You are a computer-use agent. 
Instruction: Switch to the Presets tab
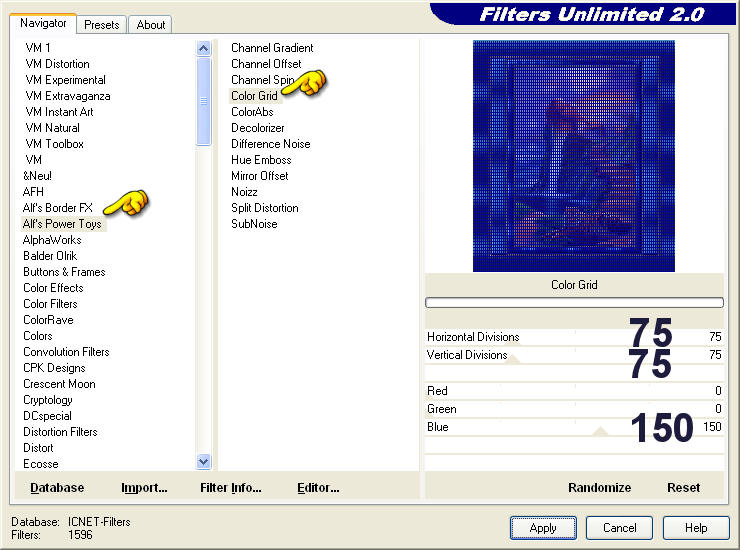point(101,25)
